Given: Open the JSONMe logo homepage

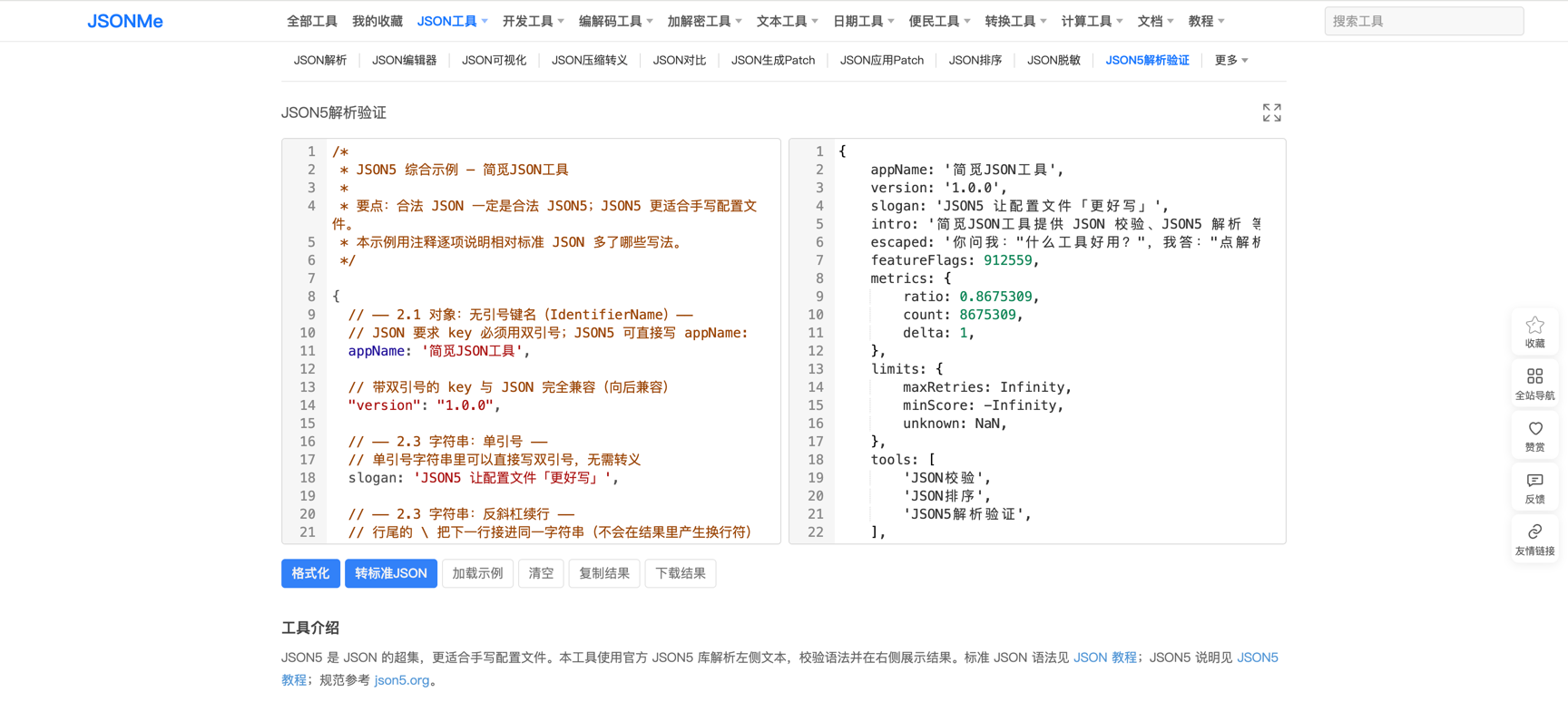Looking at the screenshot, I should pyautogui.click(x=125, y=21).
